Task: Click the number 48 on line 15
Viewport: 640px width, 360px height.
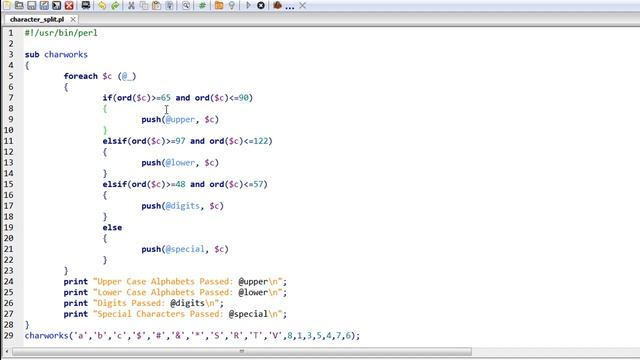Action: click(x=180, y=184)
